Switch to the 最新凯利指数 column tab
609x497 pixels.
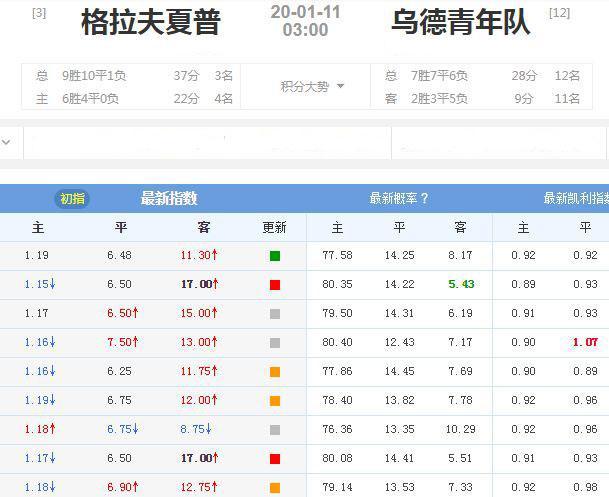(x=575, y=198)
